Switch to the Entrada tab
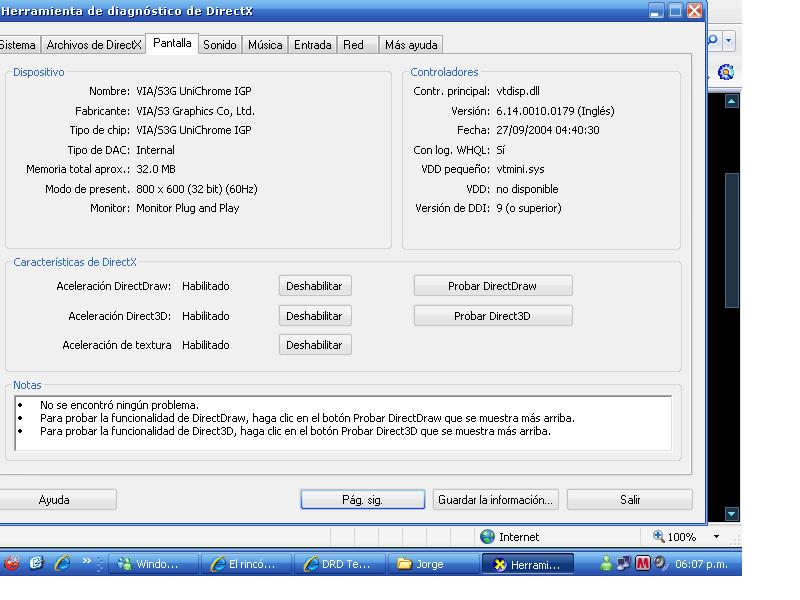 coord(312,45)
